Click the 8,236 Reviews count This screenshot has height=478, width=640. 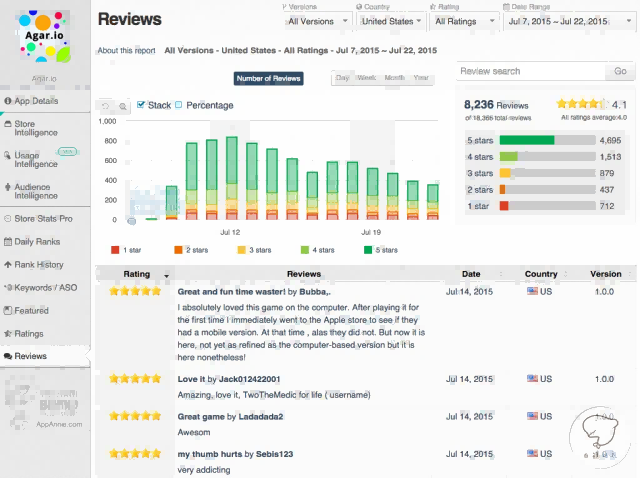coord(496,105)
